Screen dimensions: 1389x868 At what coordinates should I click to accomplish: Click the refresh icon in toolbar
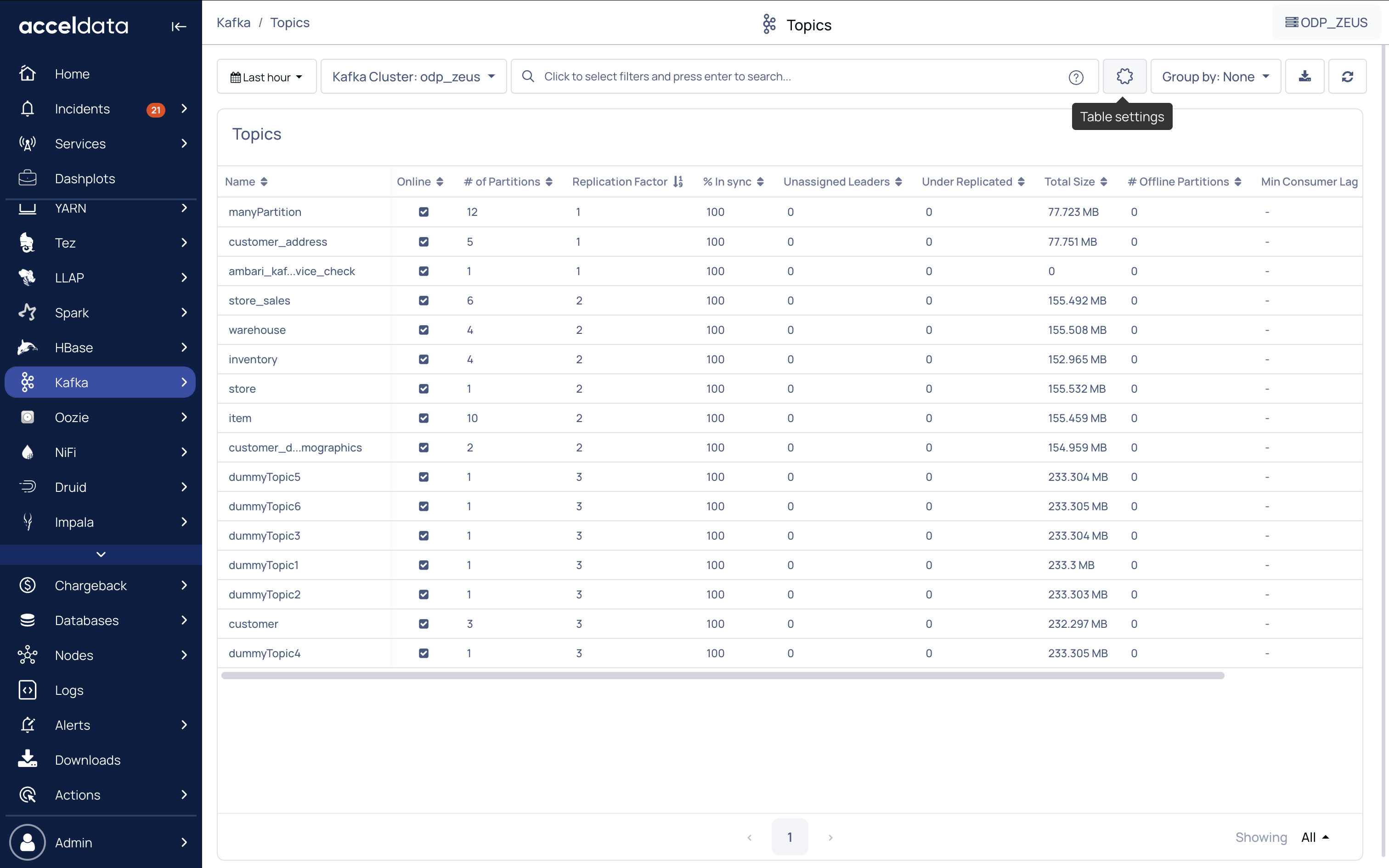tap(1347, 76)
